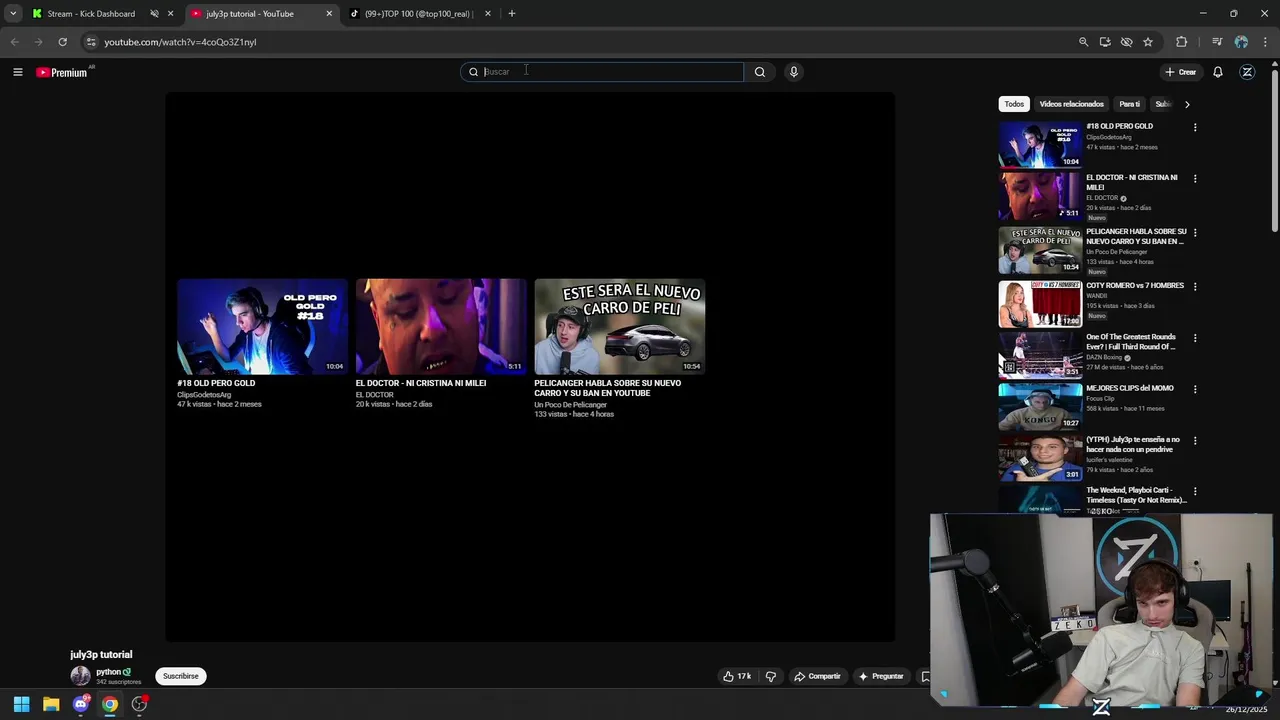Open the Chrome three-dot menu
This screenshot has height=720, width=1280.
pyautogui.click(x=1266, y=42)
